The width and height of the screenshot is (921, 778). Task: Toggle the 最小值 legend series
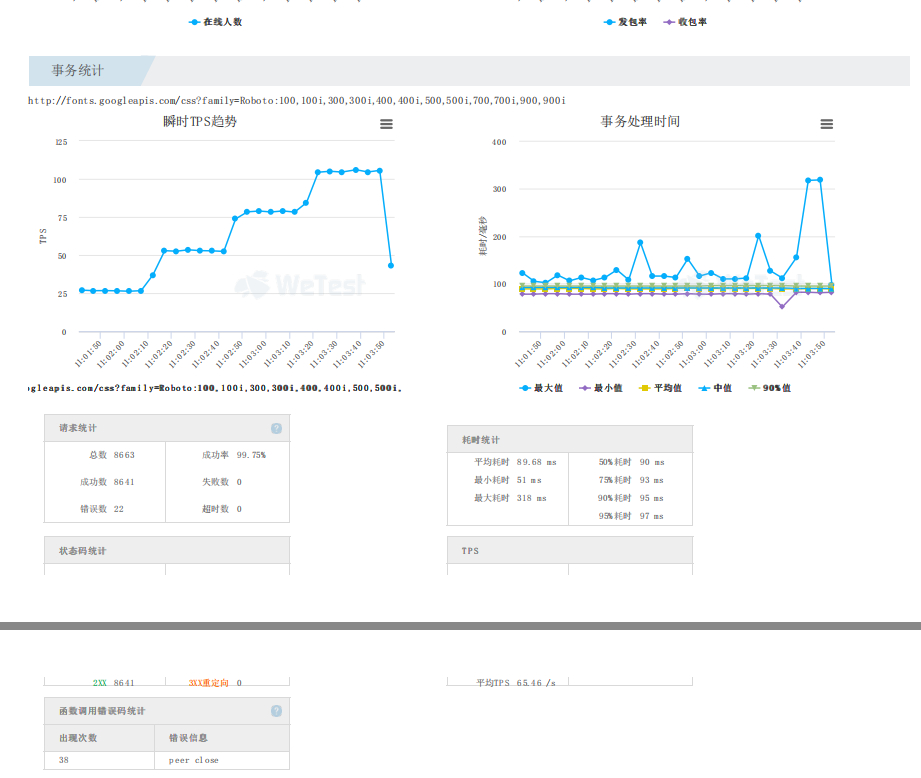[x=600, y=388]
